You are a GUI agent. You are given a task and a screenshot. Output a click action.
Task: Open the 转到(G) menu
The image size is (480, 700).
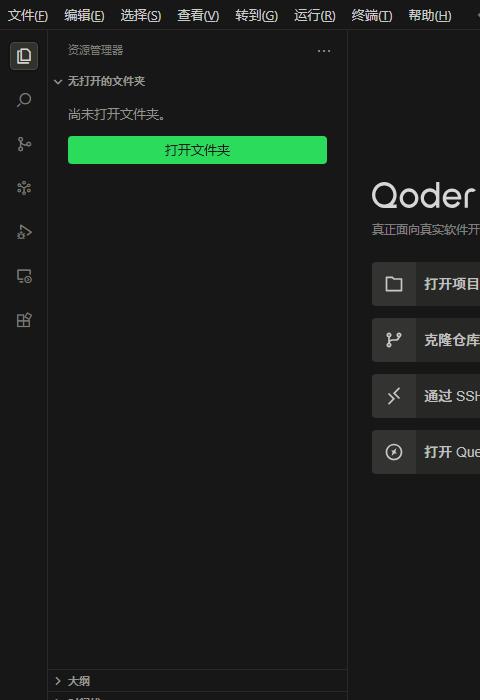point(256,16)
